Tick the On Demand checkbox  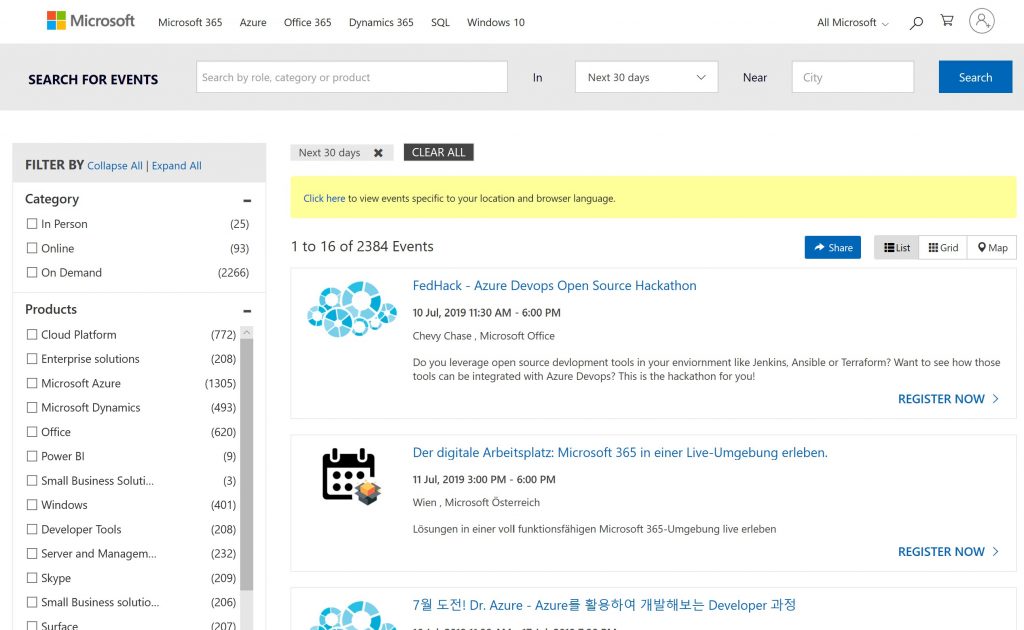[x=32, y=272]
